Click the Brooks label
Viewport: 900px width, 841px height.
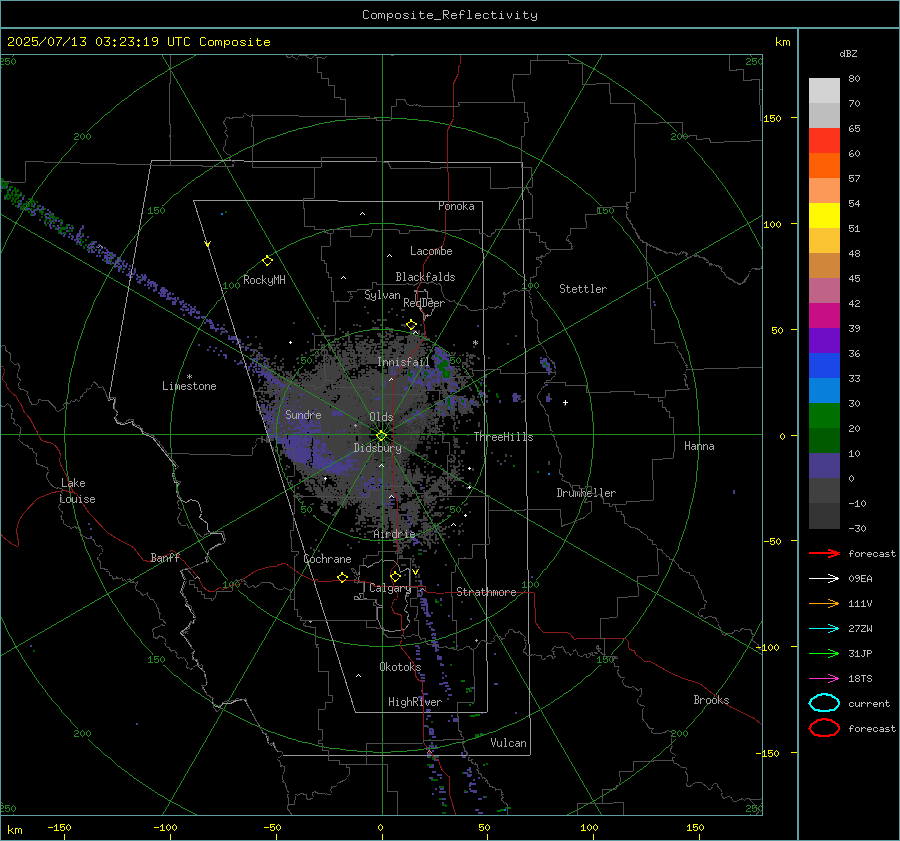(711, 700)
